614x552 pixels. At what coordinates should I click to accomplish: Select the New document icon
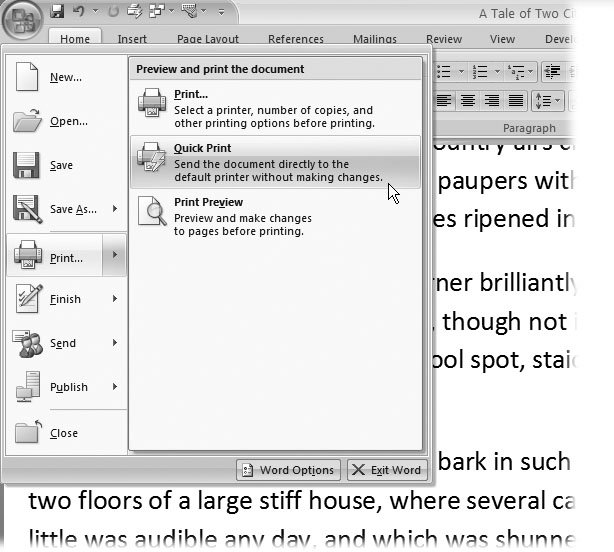27,78
